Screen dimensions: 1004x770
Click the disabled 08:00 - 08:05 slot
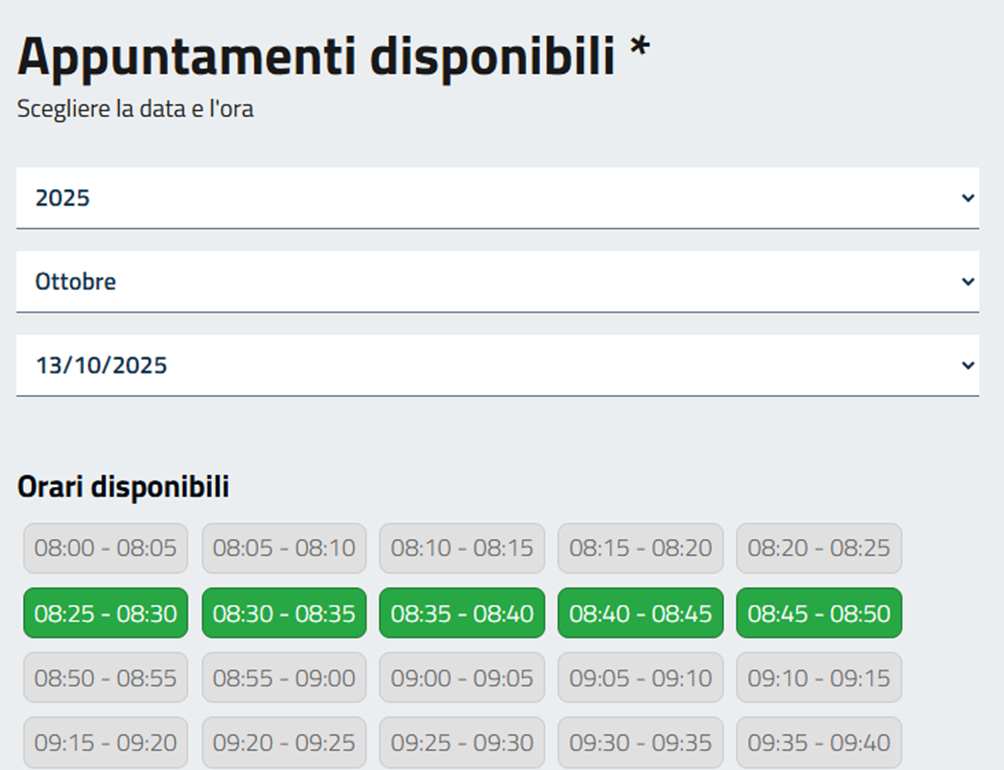pos(105,548)
